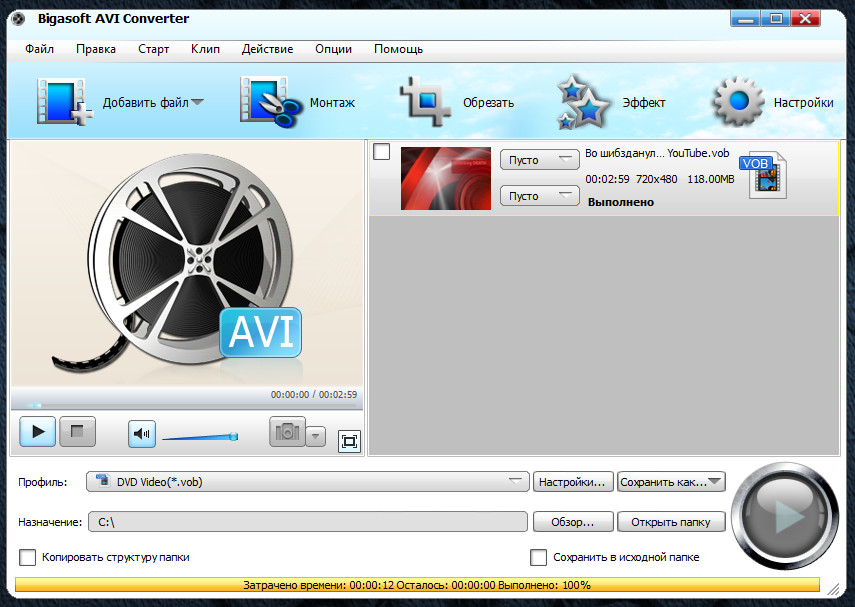Select file name Во шибзданул... YouTube.vob
The image size is (855, 607).
657,153
